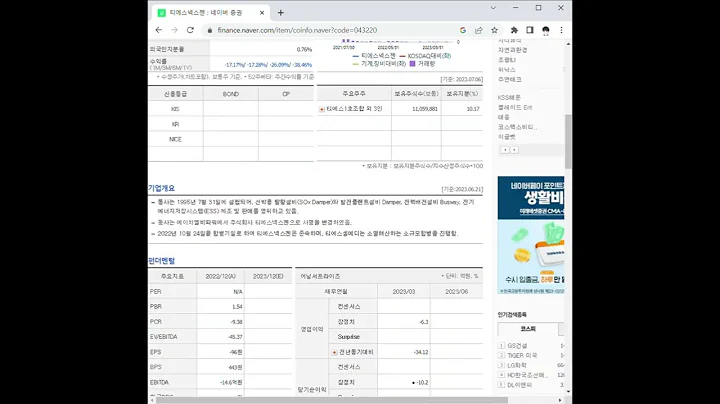Open HD한국조선해양 in popular searches

528,375
